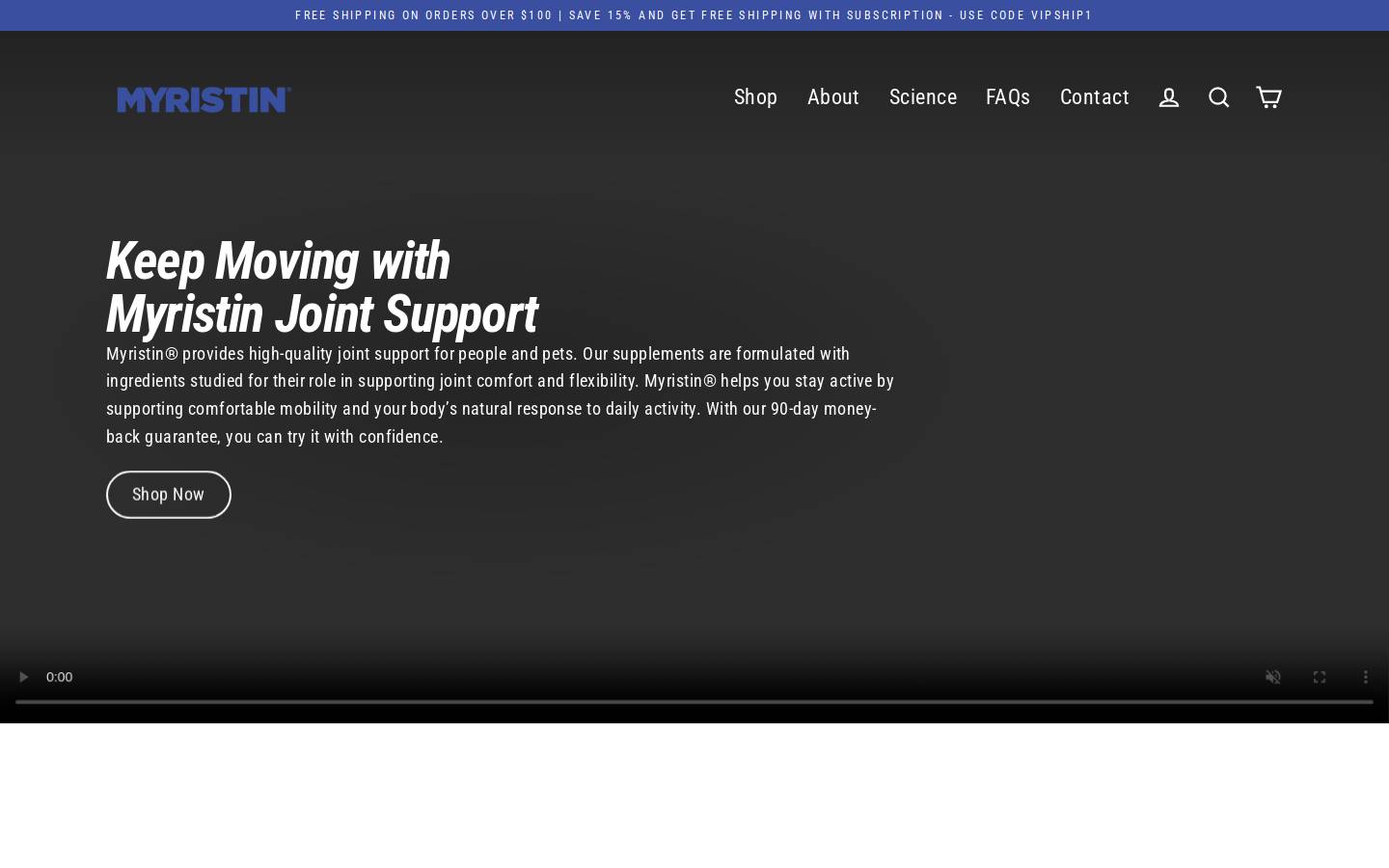The image size is (1389, 868).
Task: Click the video progress bar
Action: [694, 701]
